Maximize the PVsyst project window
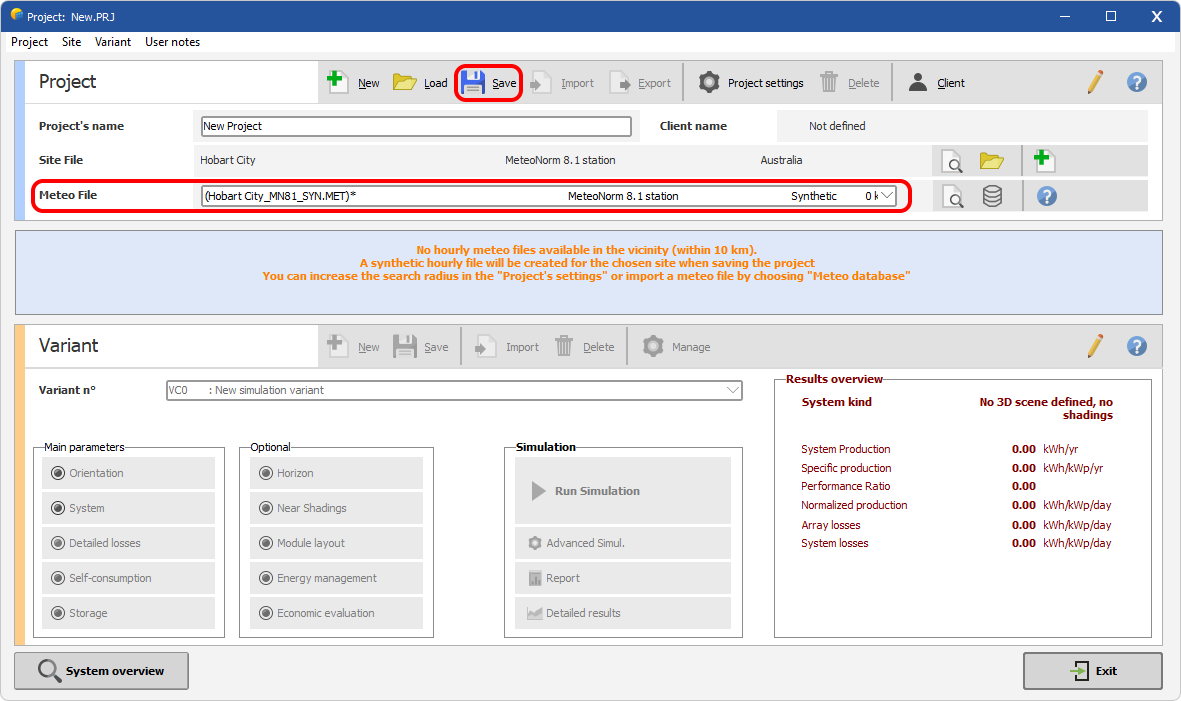Image resolution: width=1181 pixels, height=701 pixels. coord(1110,16)
